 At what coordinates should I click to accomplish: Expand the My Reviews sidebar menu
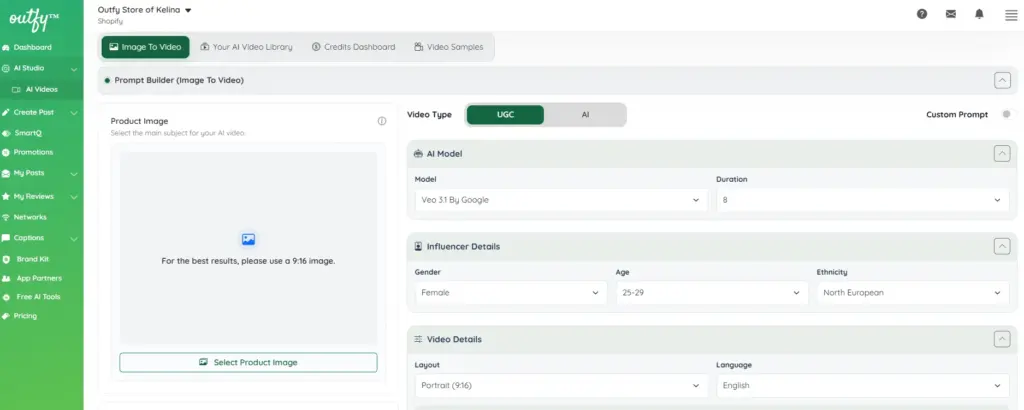pos(74,197)
